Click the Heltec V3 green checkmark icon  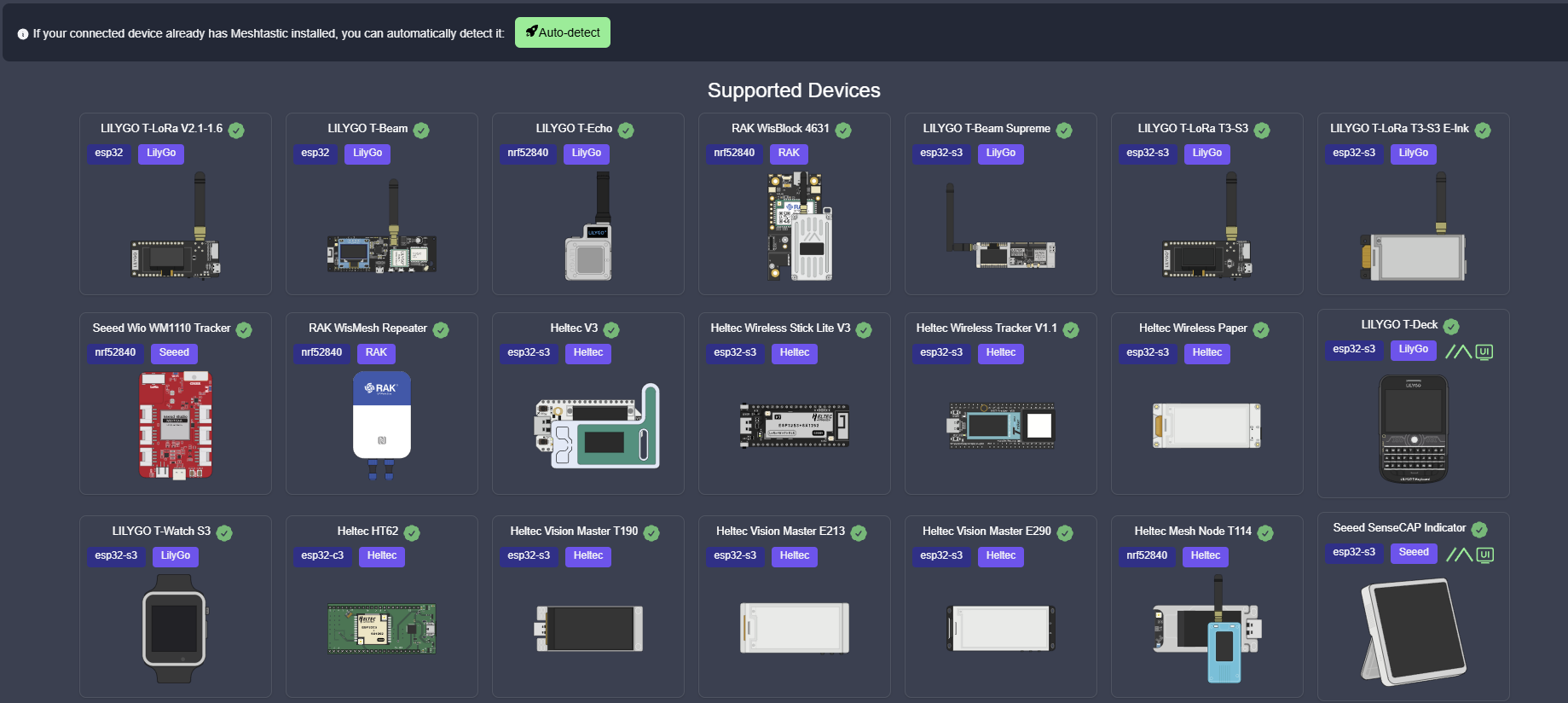[611, 330]
